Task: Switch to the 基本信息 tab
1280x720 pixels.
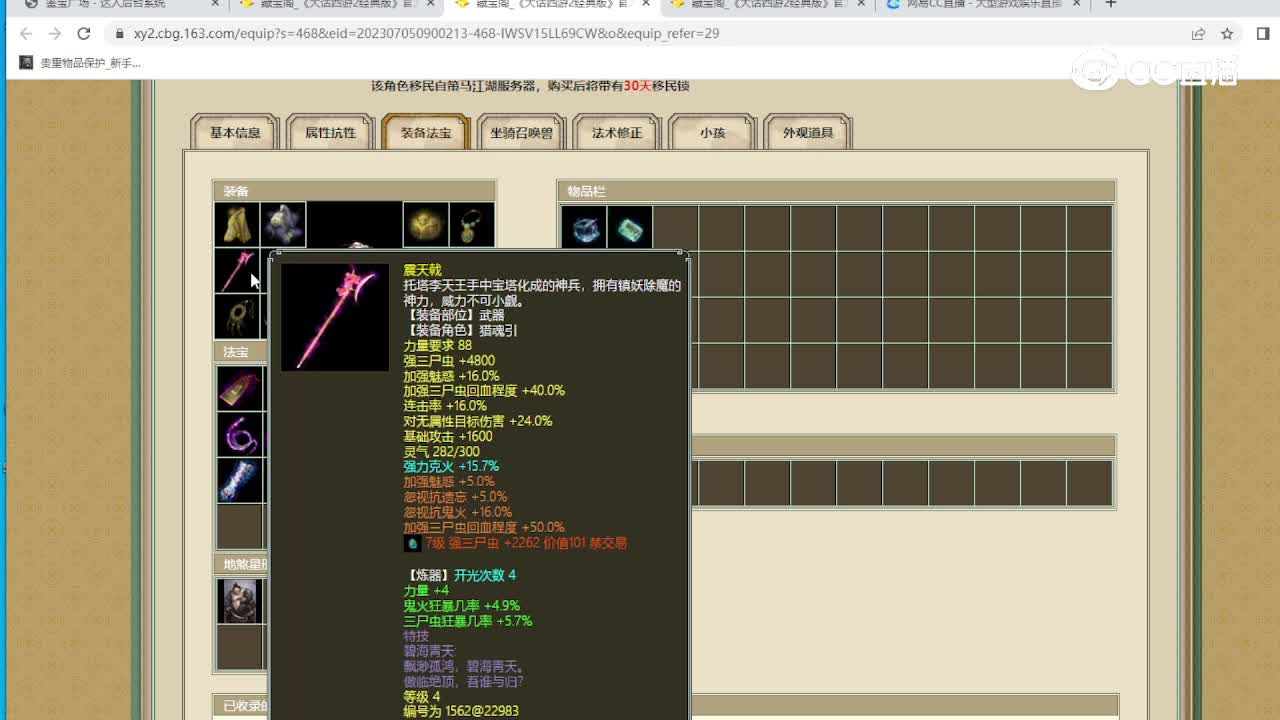Action: [235, 133]
